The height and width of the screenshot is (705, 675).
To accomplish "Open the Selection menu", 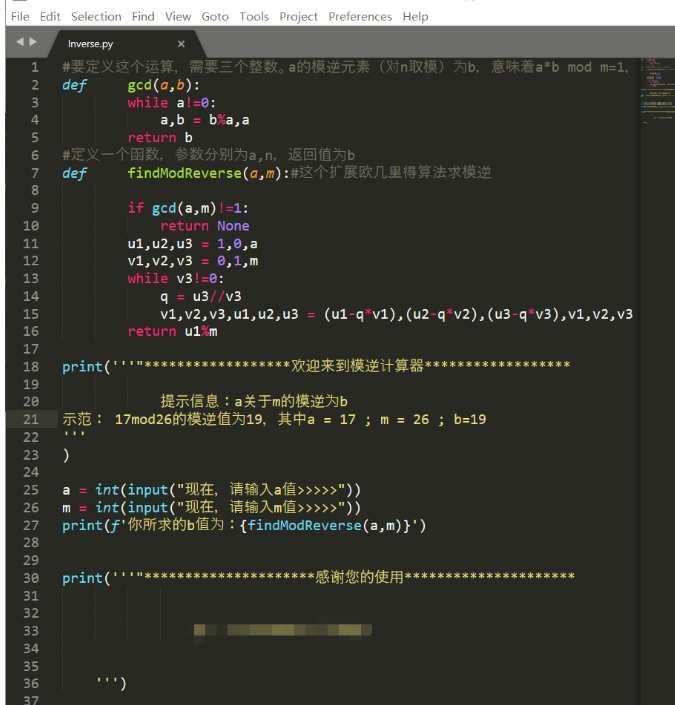I will click(96, 17).
